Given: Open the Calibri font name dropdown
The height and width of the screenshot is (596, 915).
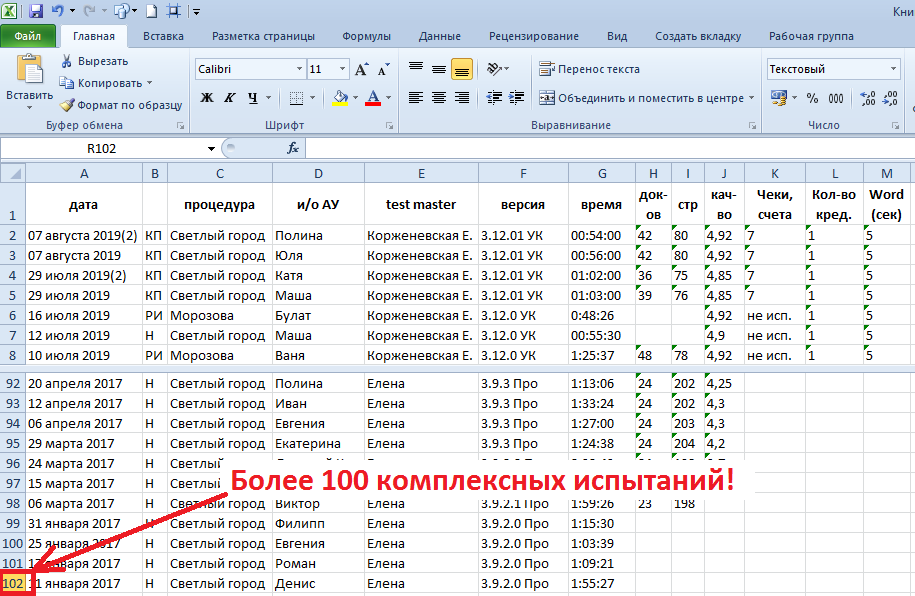Looking at the screenshot, I should [x=299, y=69].
